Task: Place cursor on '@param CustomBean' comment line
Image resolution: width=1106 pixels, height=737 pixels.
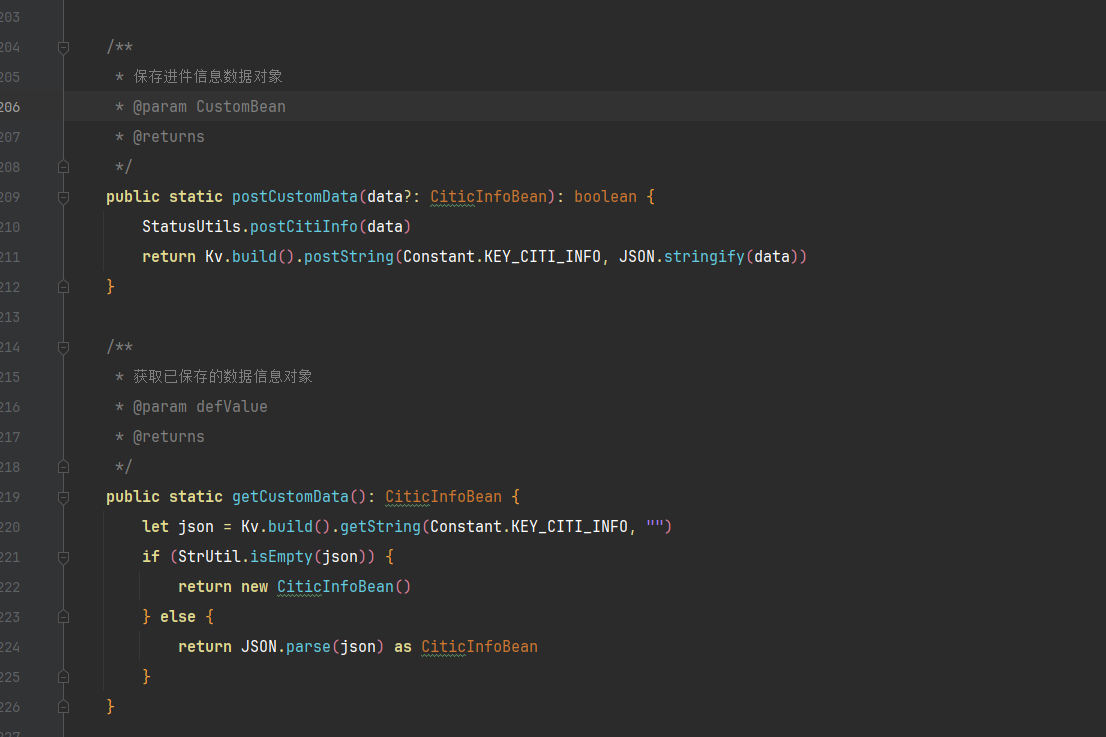Action: click(x=210, y=107)
